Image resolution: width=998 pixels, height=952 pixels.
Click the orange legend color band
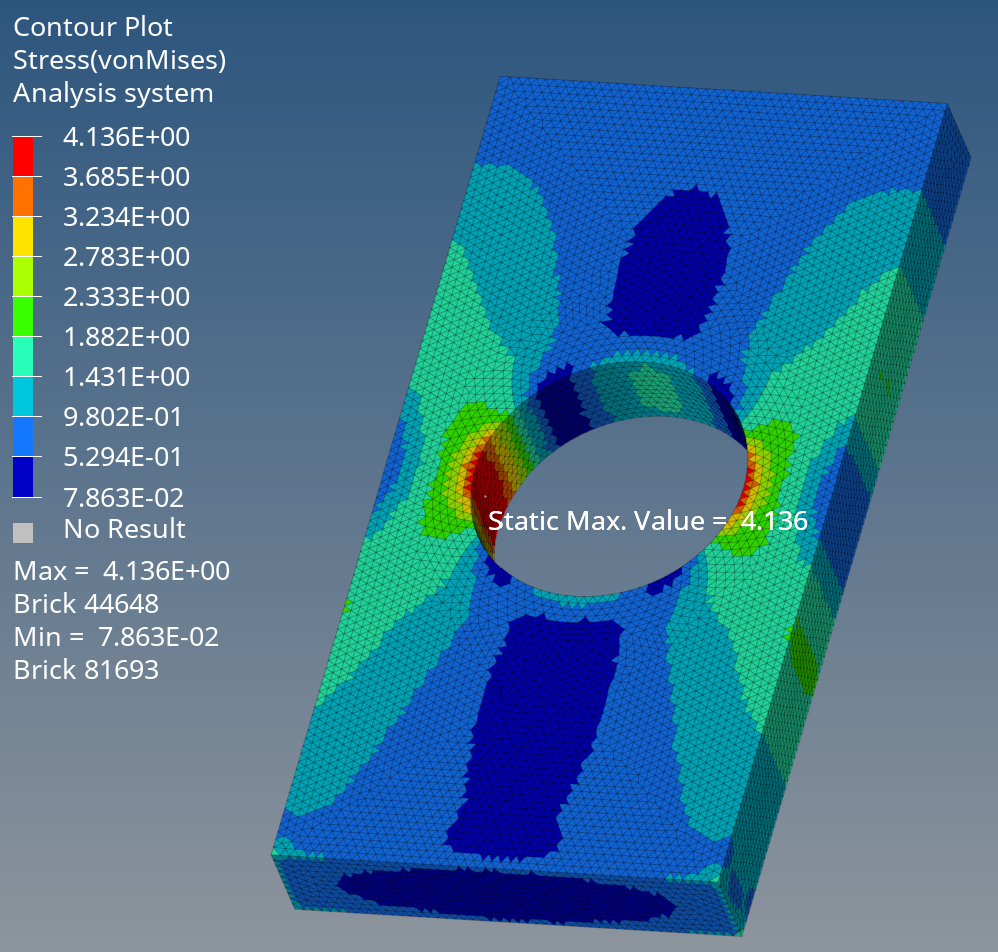tap(23, 197)
